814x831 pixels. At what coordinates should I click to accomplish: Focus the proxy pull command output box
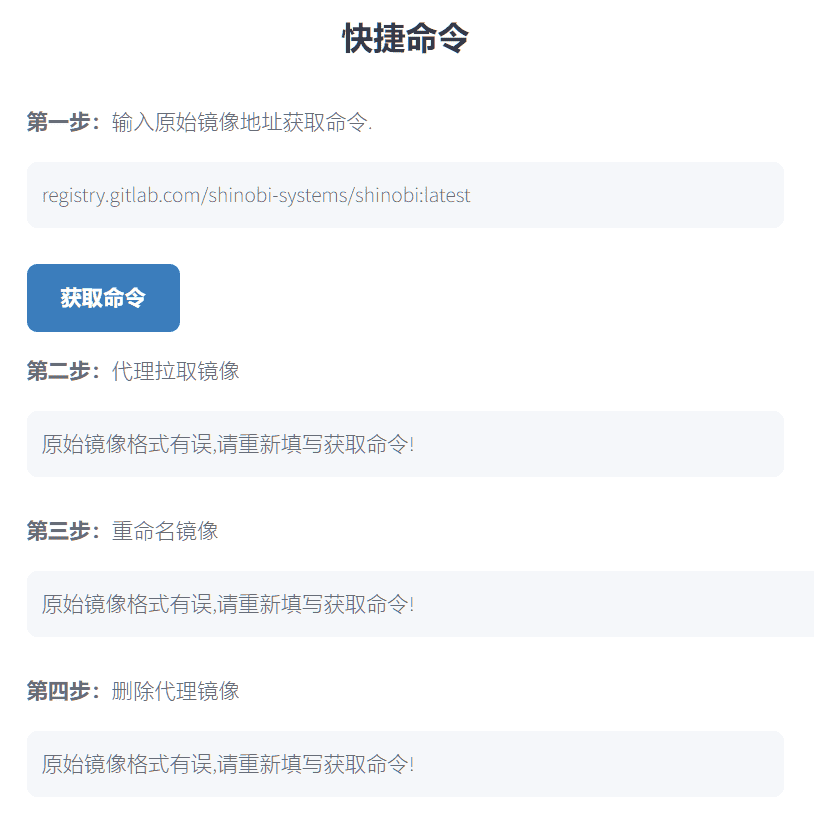coord(405,444)
